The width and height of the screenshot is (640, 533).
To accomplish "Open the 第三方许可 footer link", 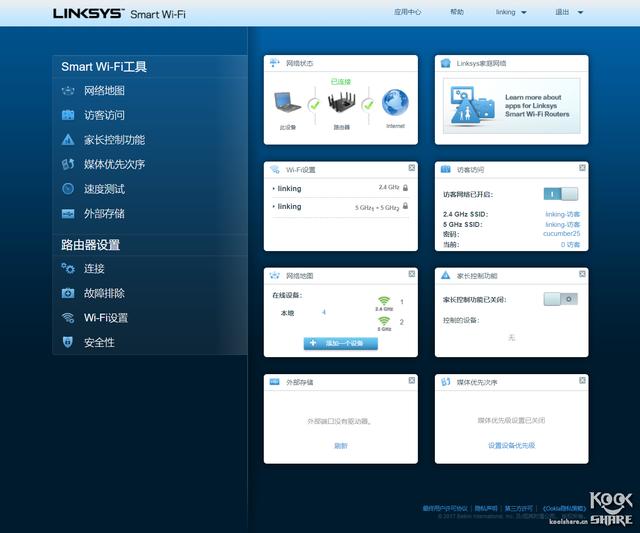I will [518, 508].
